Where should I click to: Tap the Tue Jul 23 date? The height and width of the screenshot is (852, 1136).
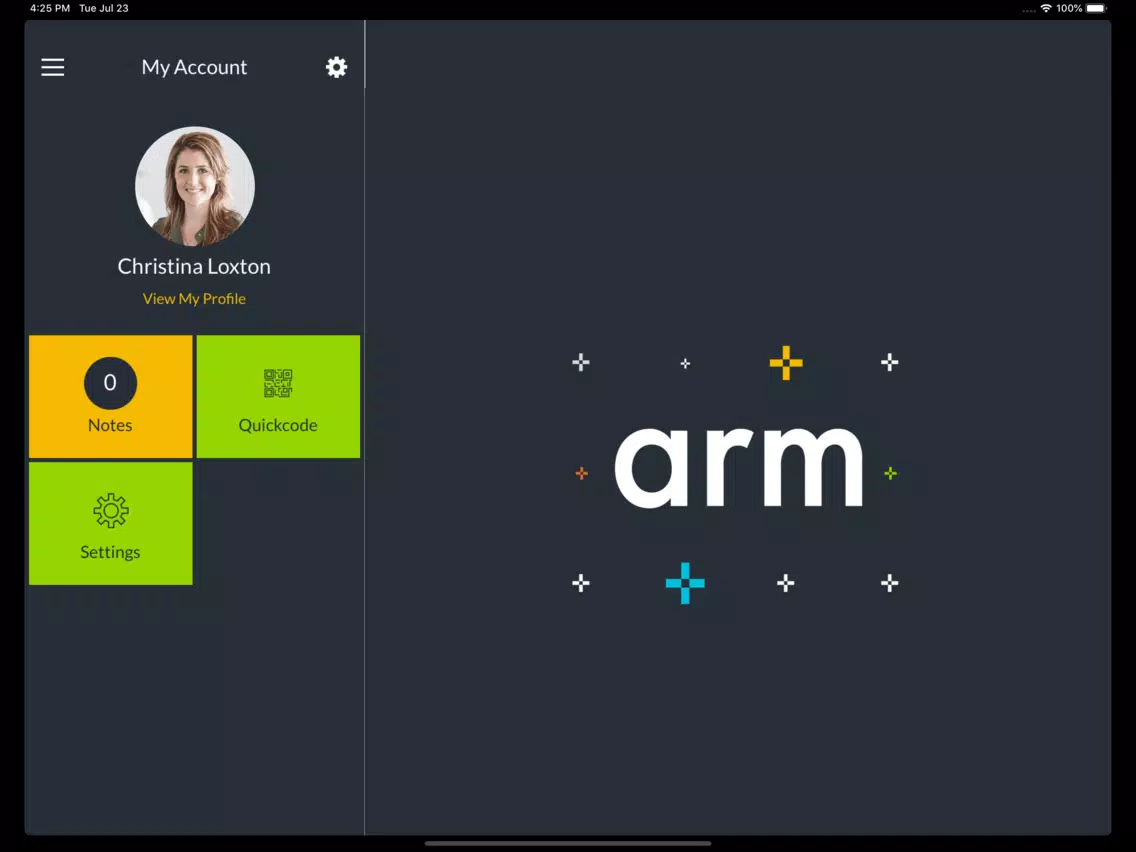coord(104,9)
